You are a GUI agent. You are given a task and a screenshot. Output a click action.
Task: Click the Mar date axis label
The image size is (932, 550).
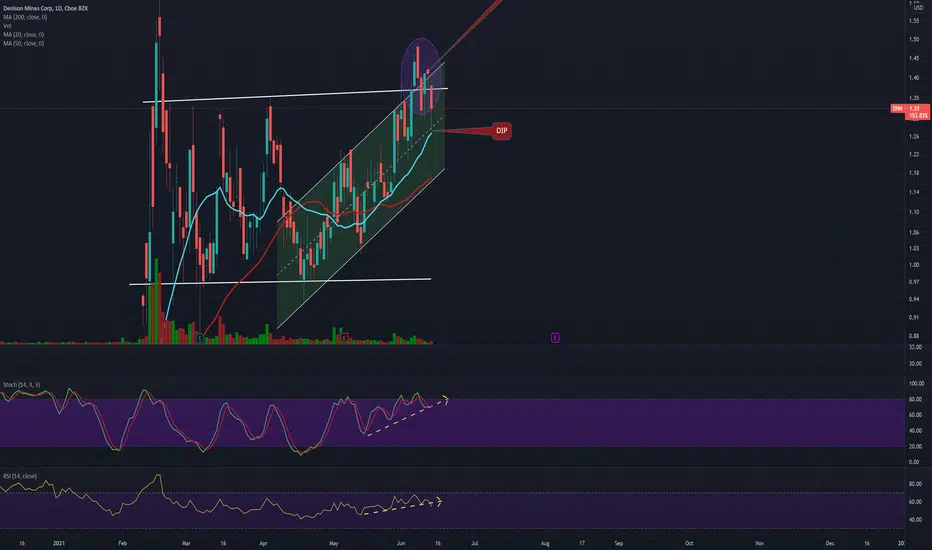186,543
